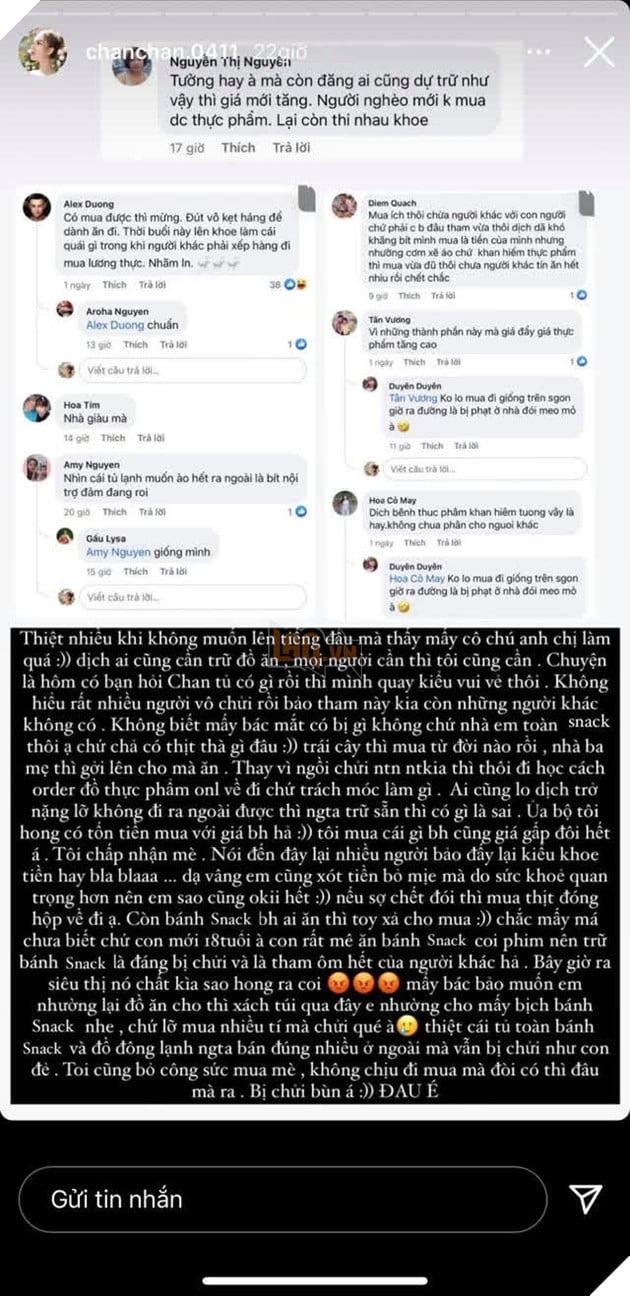Tap the Alex Duong mention in Aroha's reply
The height and width of the screenshot is (1296, 630).
pos(112,323)
